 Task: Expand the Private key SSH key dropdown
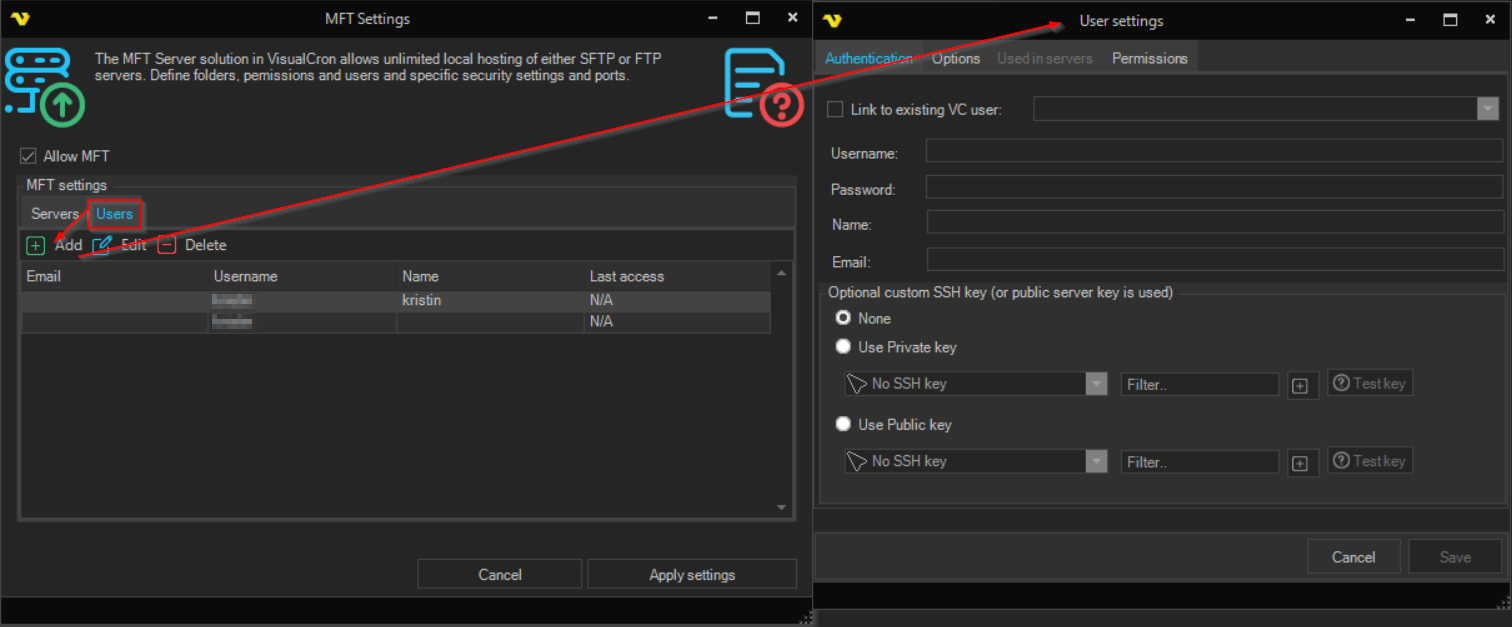coord(1097,384)
